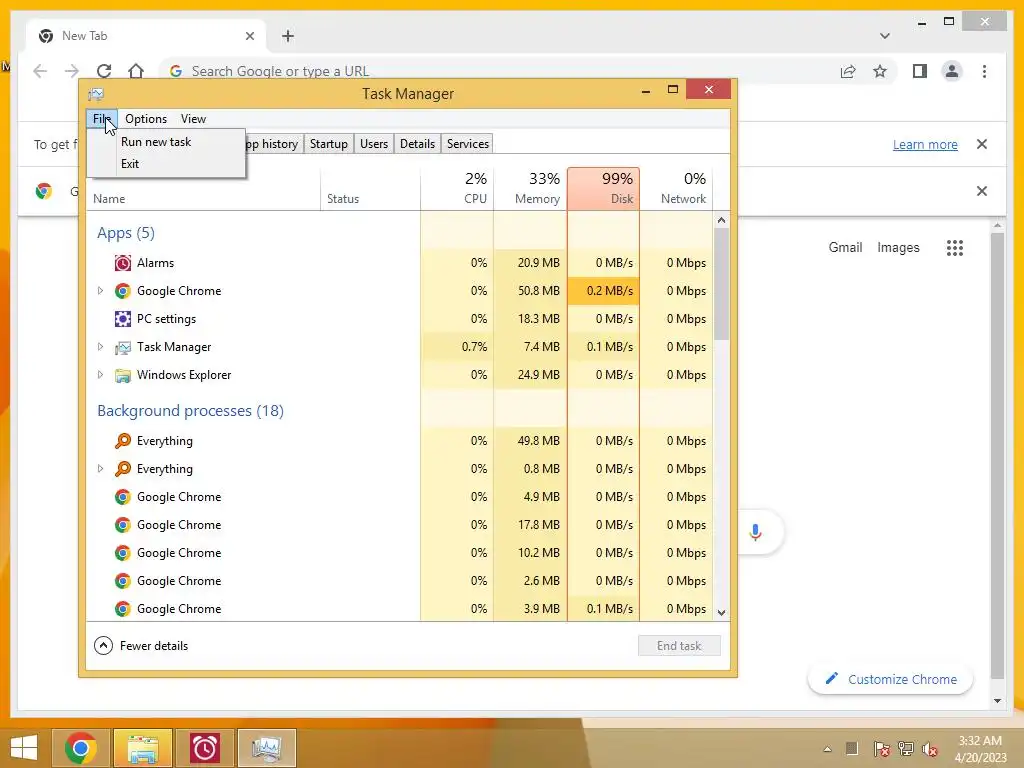The image size is (1024, 768).
Task: Sort by the Disk column header
Action: click(x=603, y=188)
